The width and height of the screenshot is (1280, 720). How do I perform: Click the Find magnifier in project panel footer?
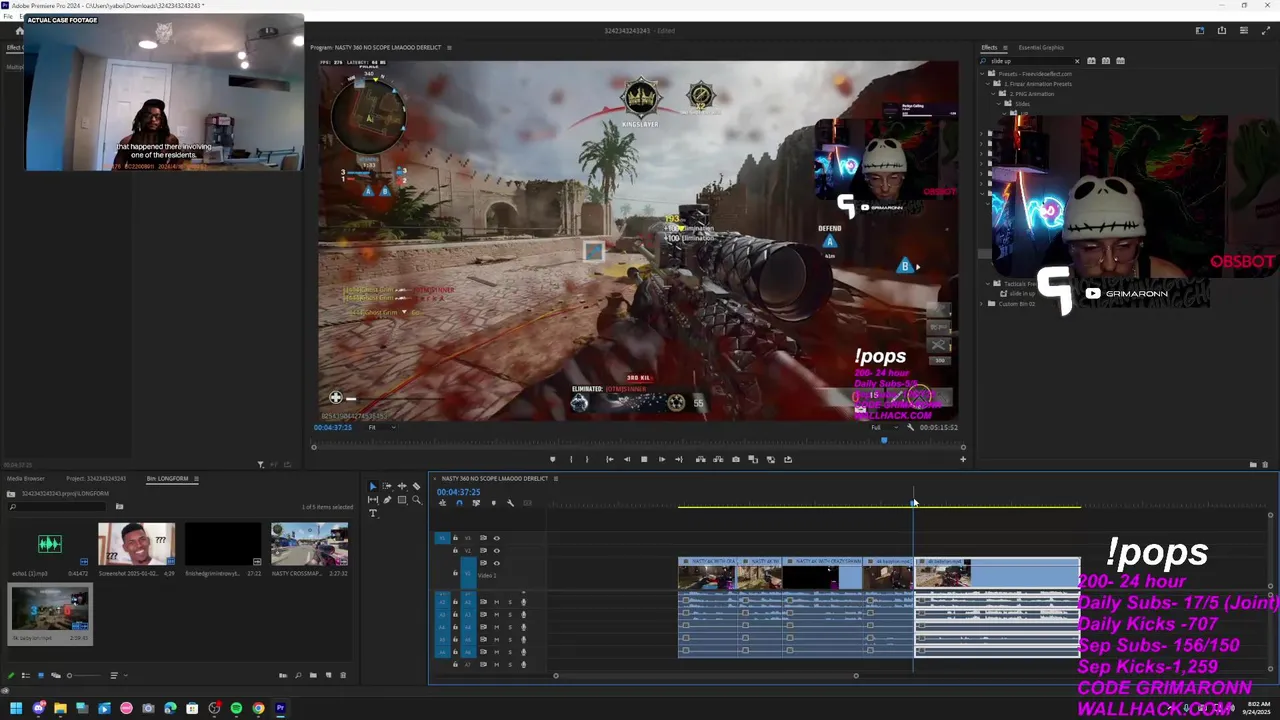point(298,675)
